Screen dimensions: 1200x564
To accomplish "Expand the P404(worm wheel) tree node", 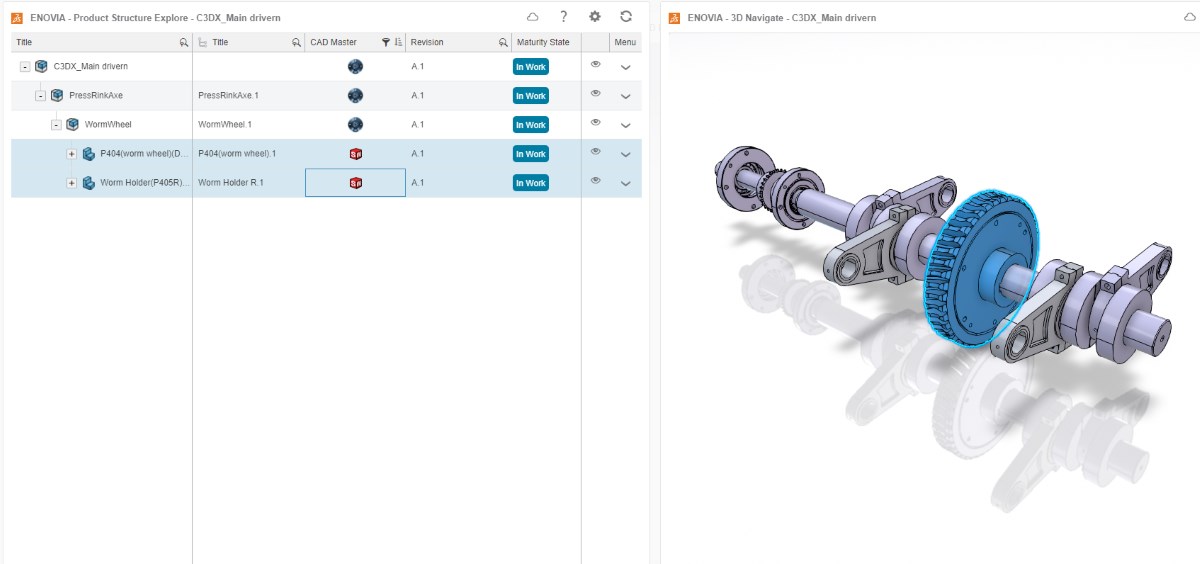I will point(71,153).
